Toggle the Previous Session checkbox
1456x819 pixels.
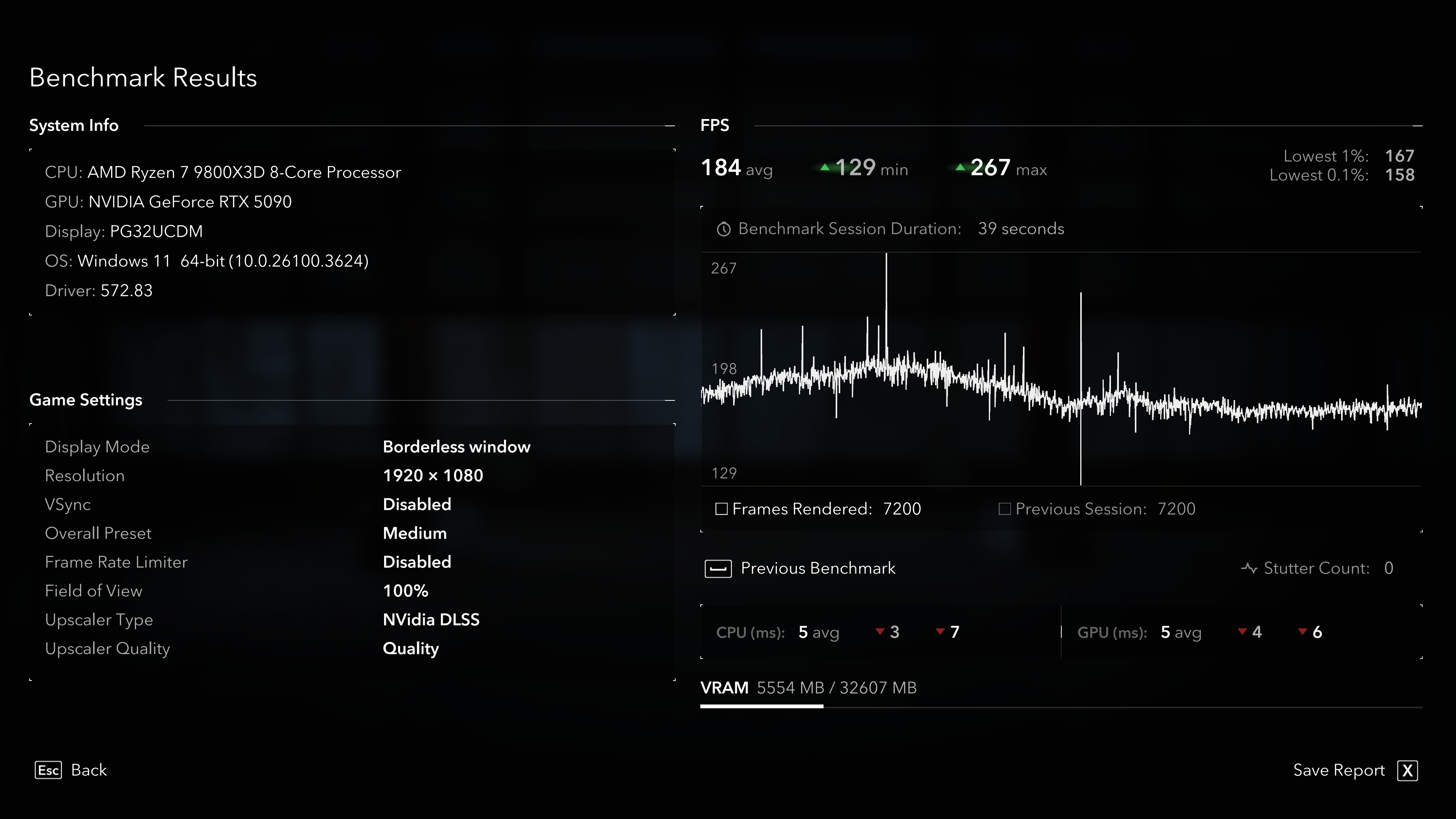[1004, 509]
